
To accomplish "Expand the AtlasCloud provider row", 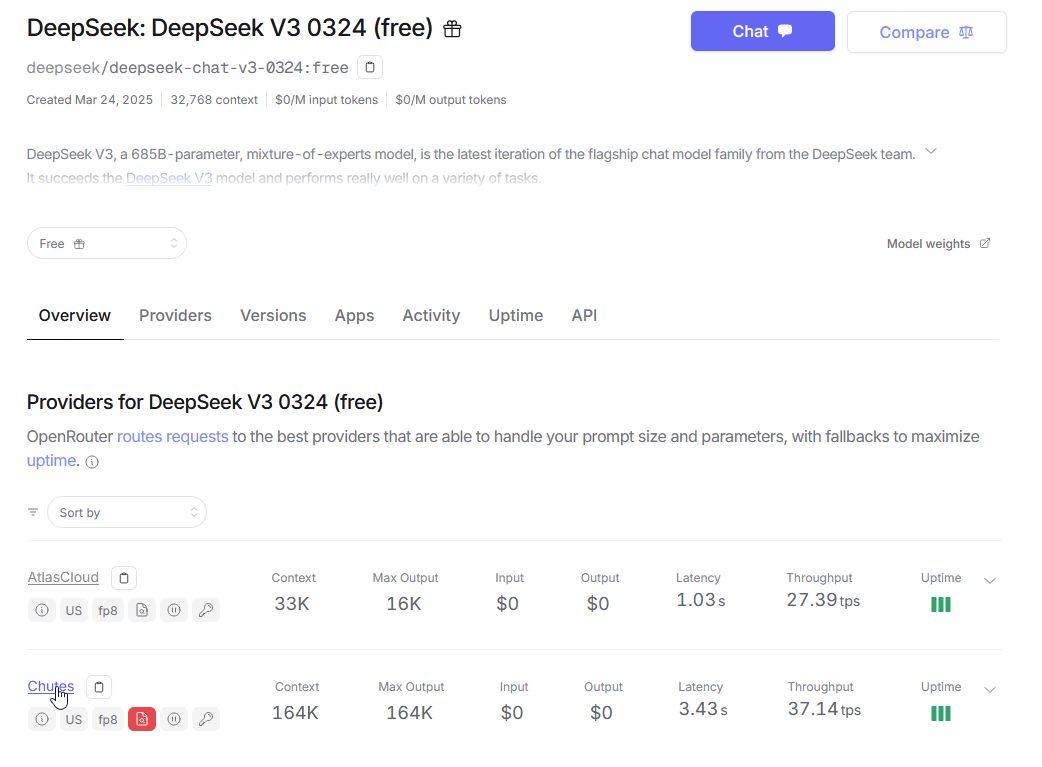I will [990, 581].
